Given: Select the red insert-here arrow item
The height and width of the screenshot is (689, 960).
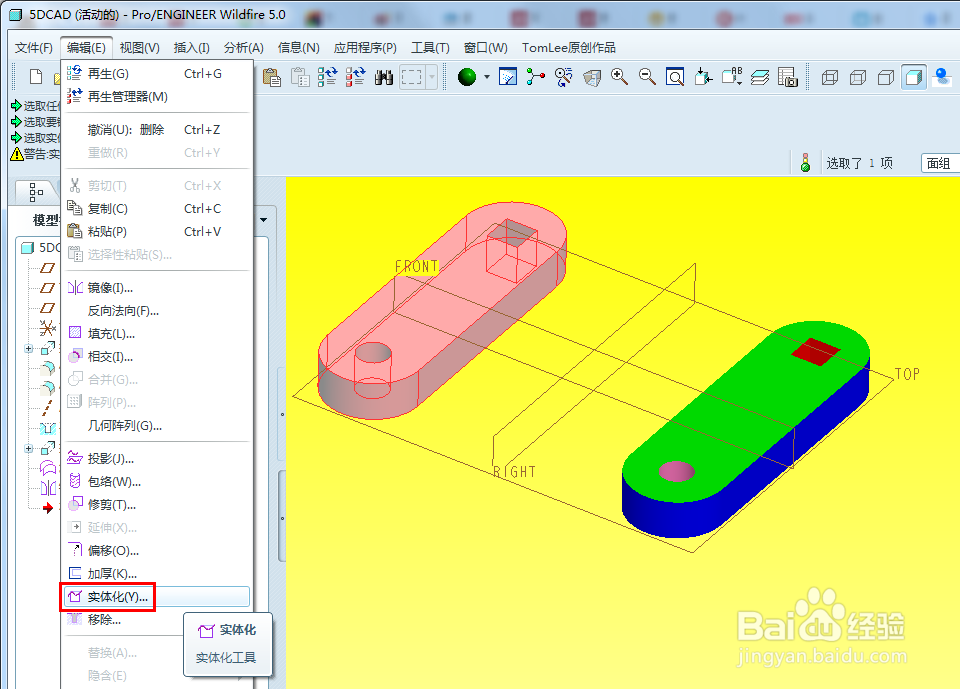Looking at the screenshot, I should click(x=48, y=508).
